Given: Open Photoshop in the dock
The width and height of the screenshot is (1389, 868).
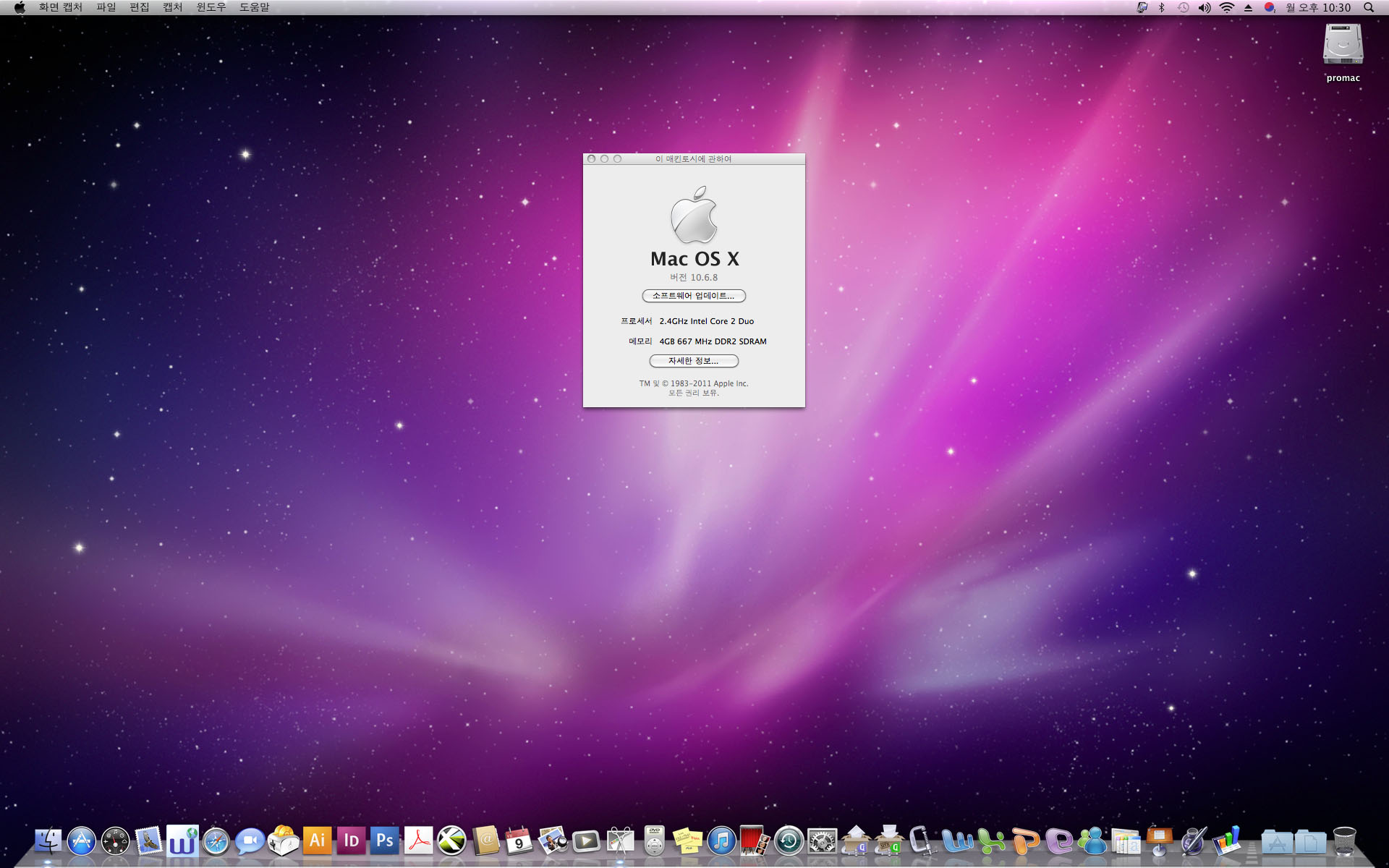Looking at the screenshot, I should [385, 841].
